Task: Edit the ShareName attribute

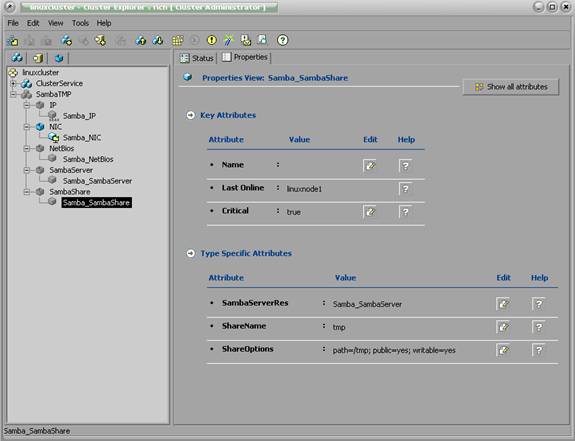Action: point(503,327)
